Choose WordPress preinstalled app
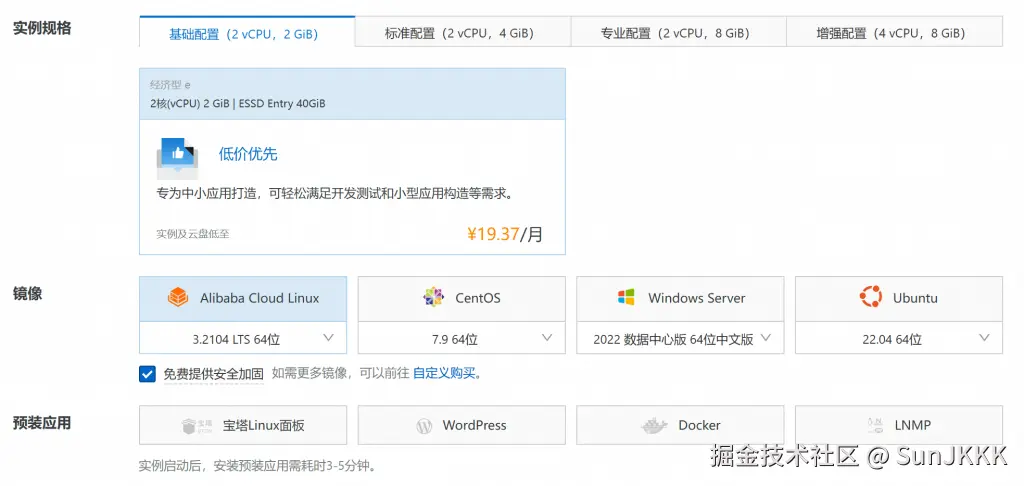 coord(462,425)
